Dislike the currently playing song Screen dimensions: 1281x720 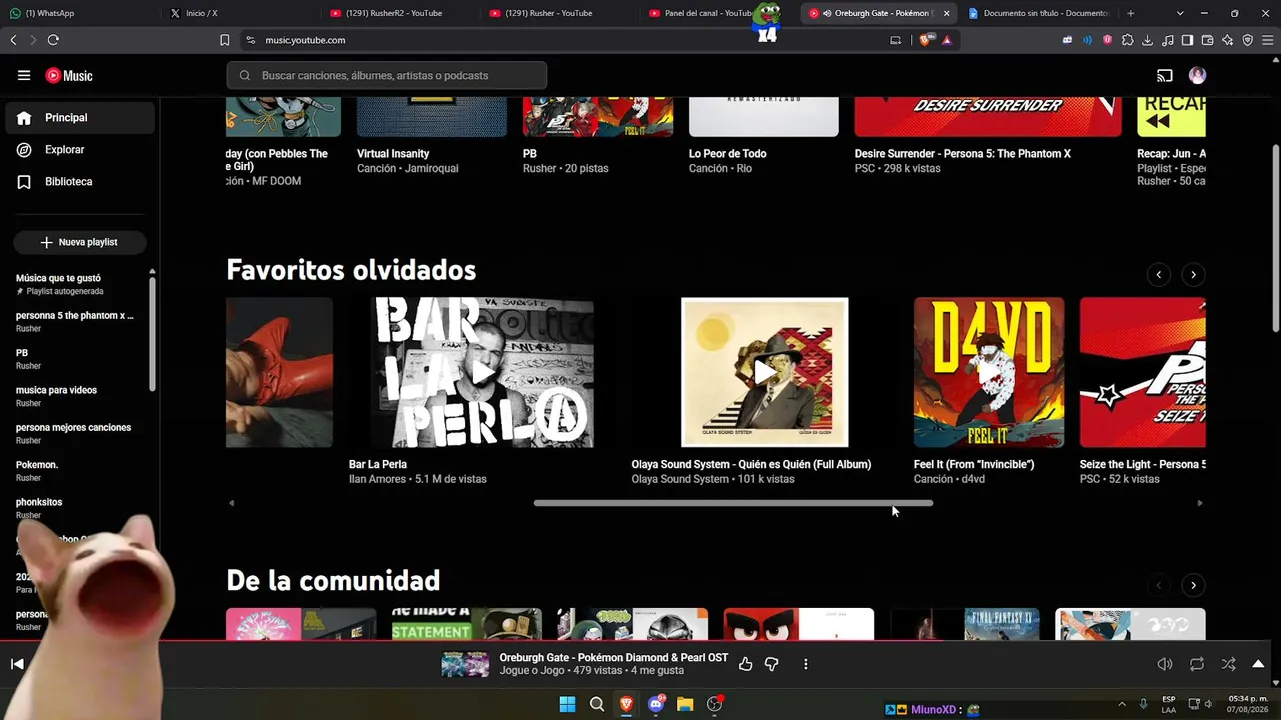[x=771, y=664]
